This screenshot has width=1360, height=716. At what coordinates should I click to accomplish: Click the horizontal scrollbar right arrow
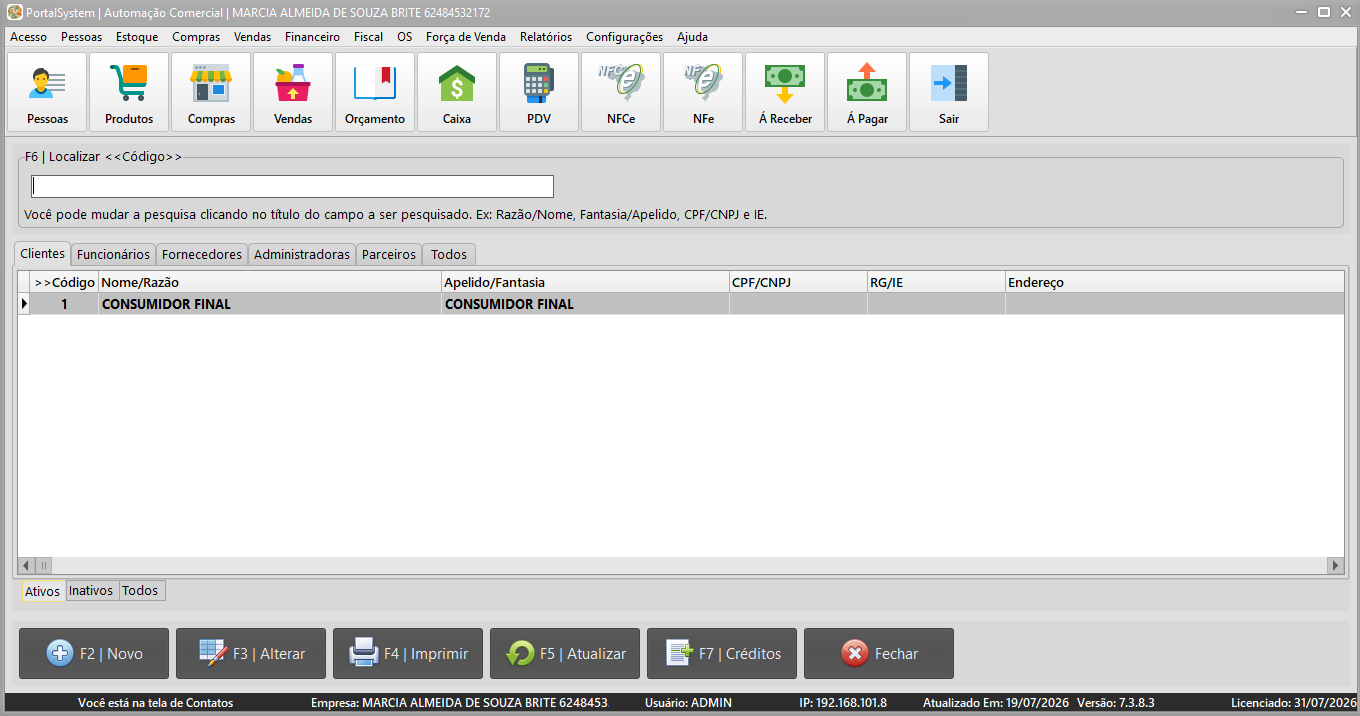[1335, 565]
